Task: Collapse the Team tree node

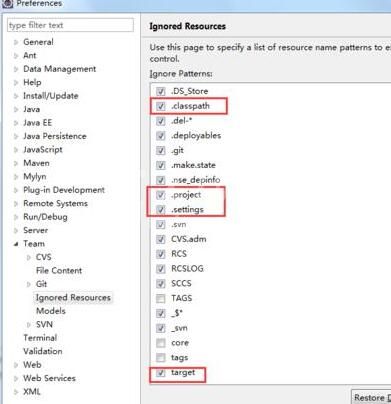Action: [x=16, y=244]
